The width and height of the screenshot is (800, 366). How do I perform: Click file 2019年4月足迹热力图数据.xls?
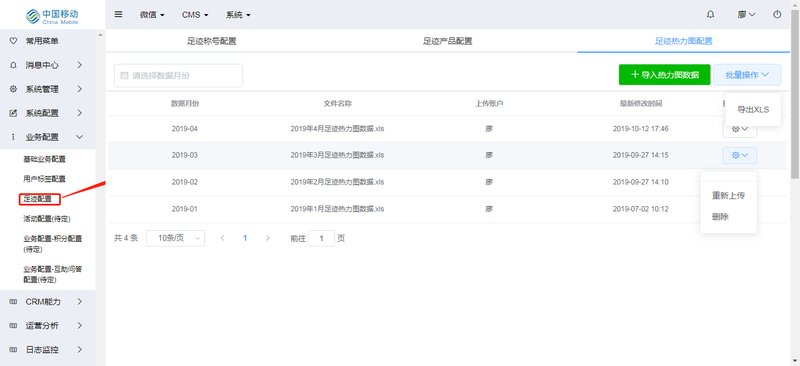(337, 129)
